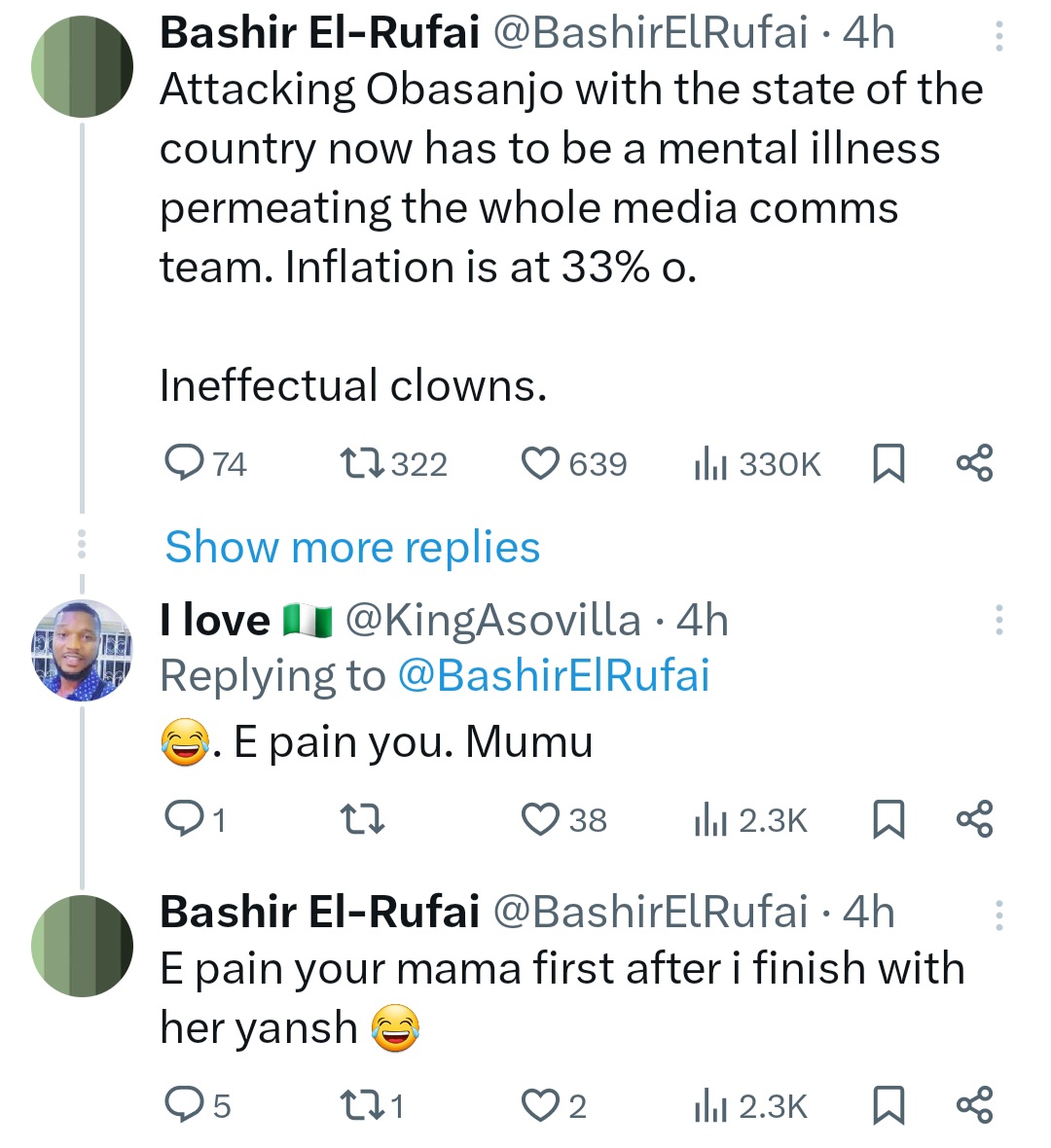The height and width of the screenshot is (1148, 1051).
Task: Expand Show more replies
Action: 352,547
